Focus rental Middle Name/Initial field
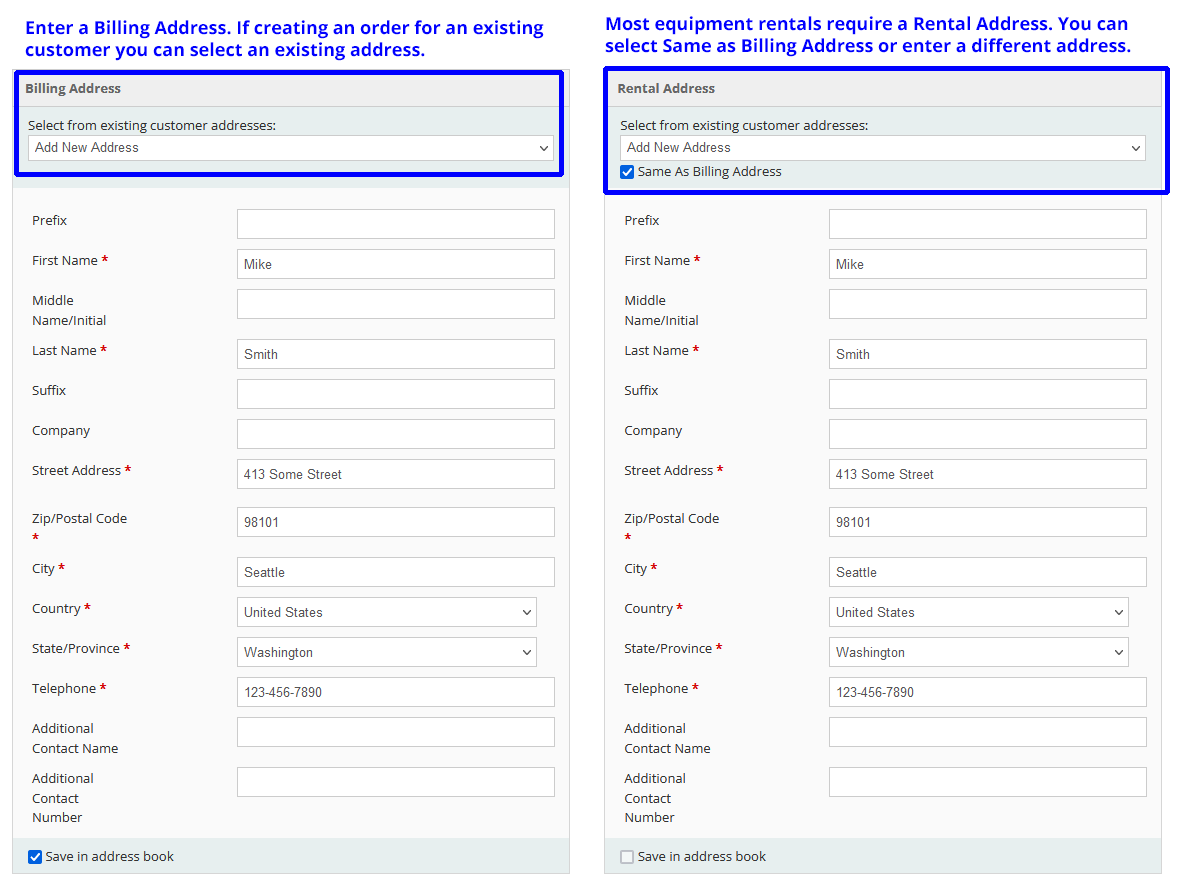Image resolution: width=1182 pixels, height=882 pixels. [987, 304]
